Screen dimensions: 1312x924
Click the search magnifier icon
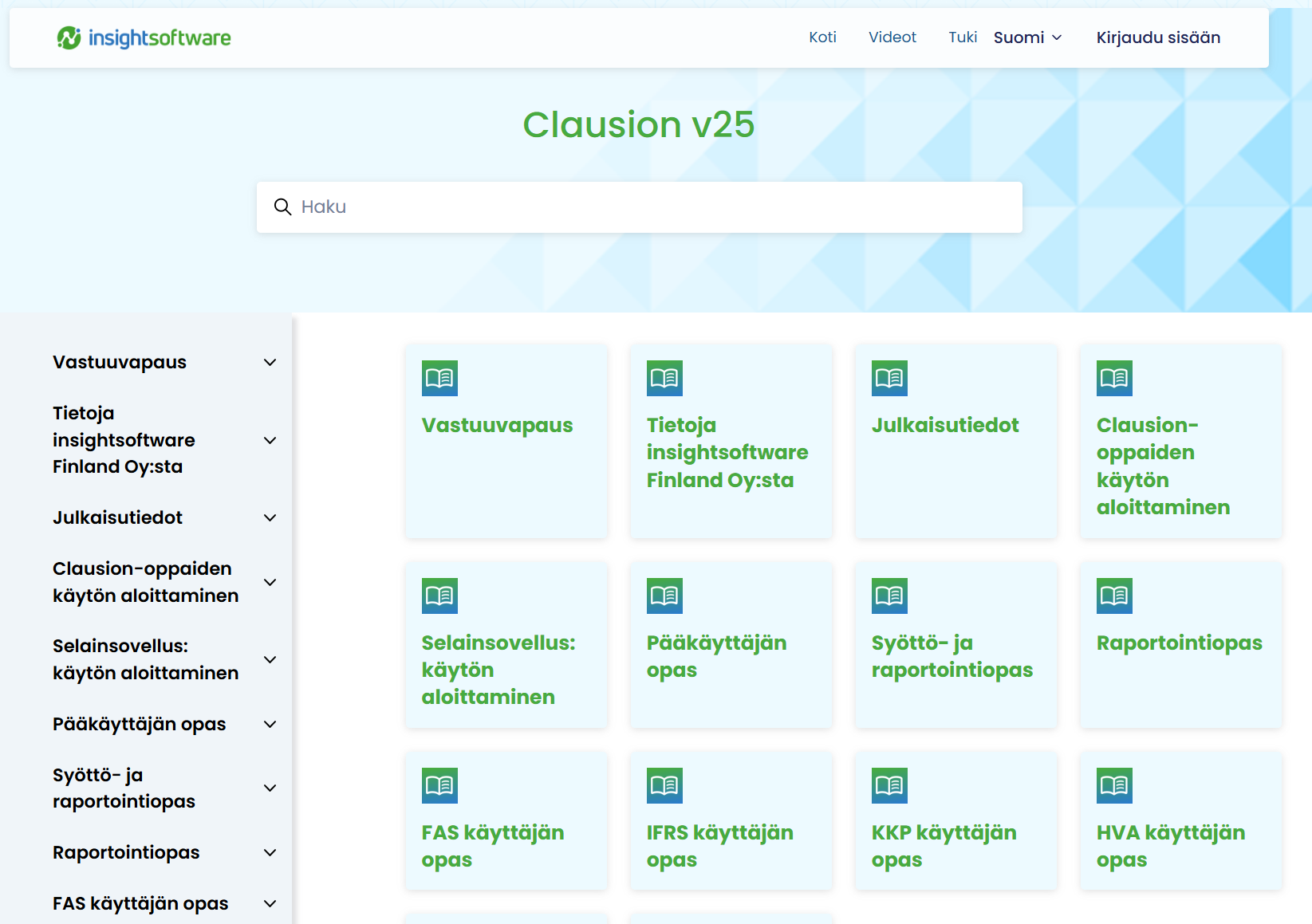[x=282, y=207]
